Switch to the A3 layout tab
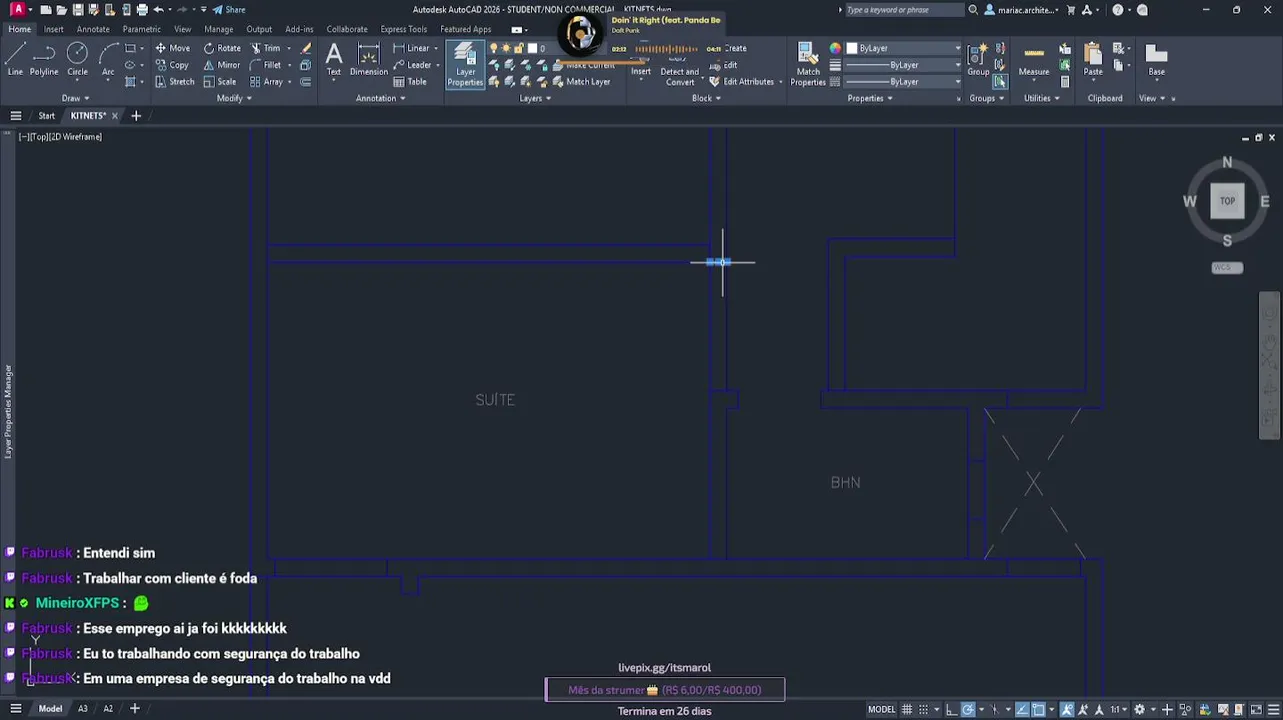1283x720 pixels. pos(83,709)
